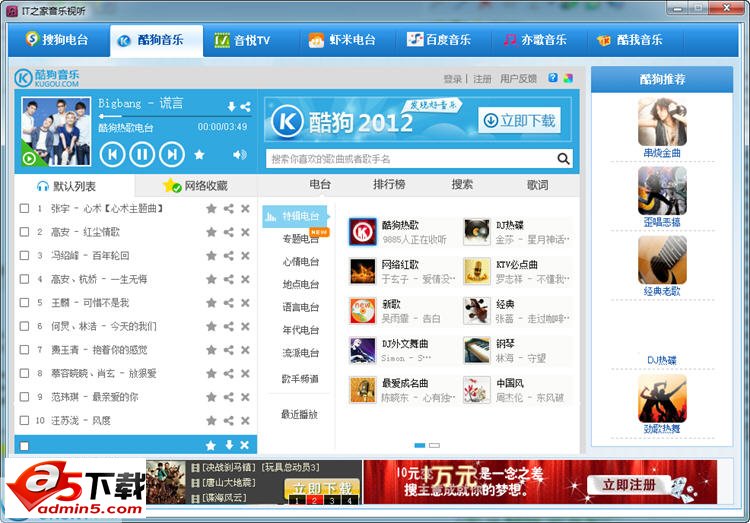Click the 登录 link
The height and width of the screenshot is (523, 750).
452,79
